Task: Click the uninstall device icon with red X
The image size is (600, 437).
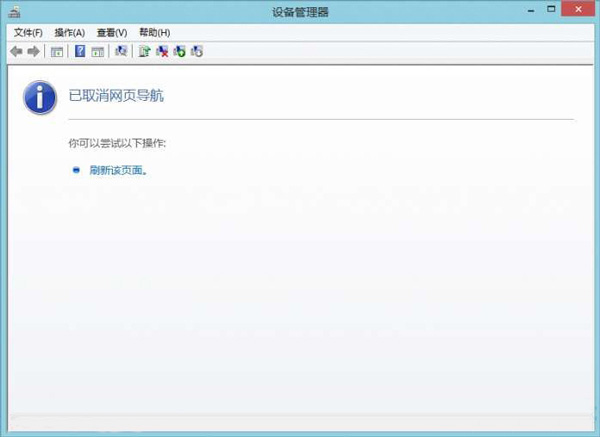Action: [x=162, y=51]
